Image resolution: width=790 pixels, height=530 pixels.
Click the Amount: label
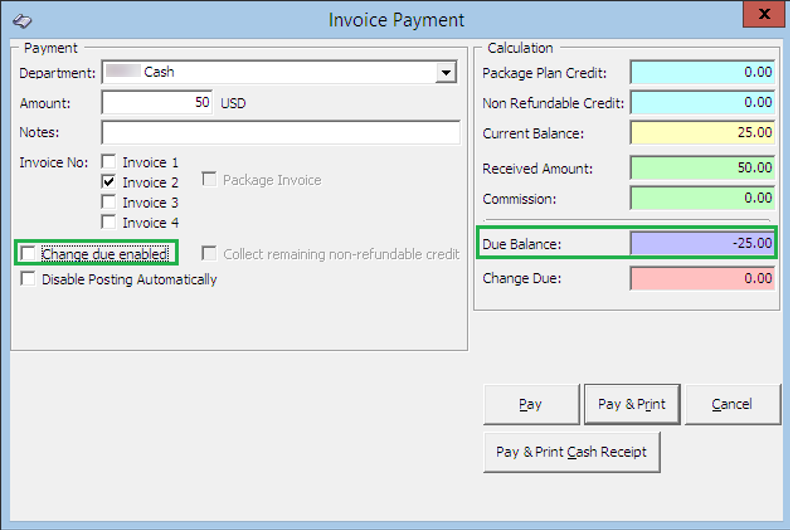tap(45, 103)
